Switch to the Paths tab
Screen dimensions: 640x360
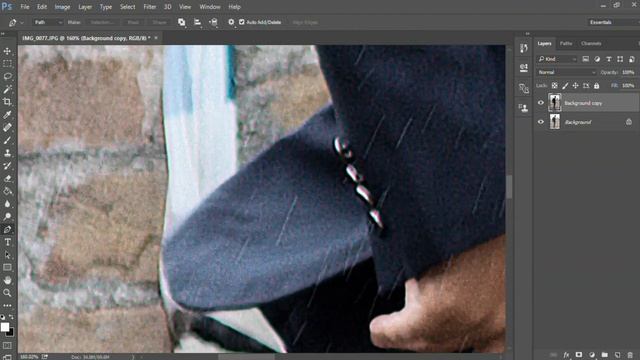click(x=566, y=43)
